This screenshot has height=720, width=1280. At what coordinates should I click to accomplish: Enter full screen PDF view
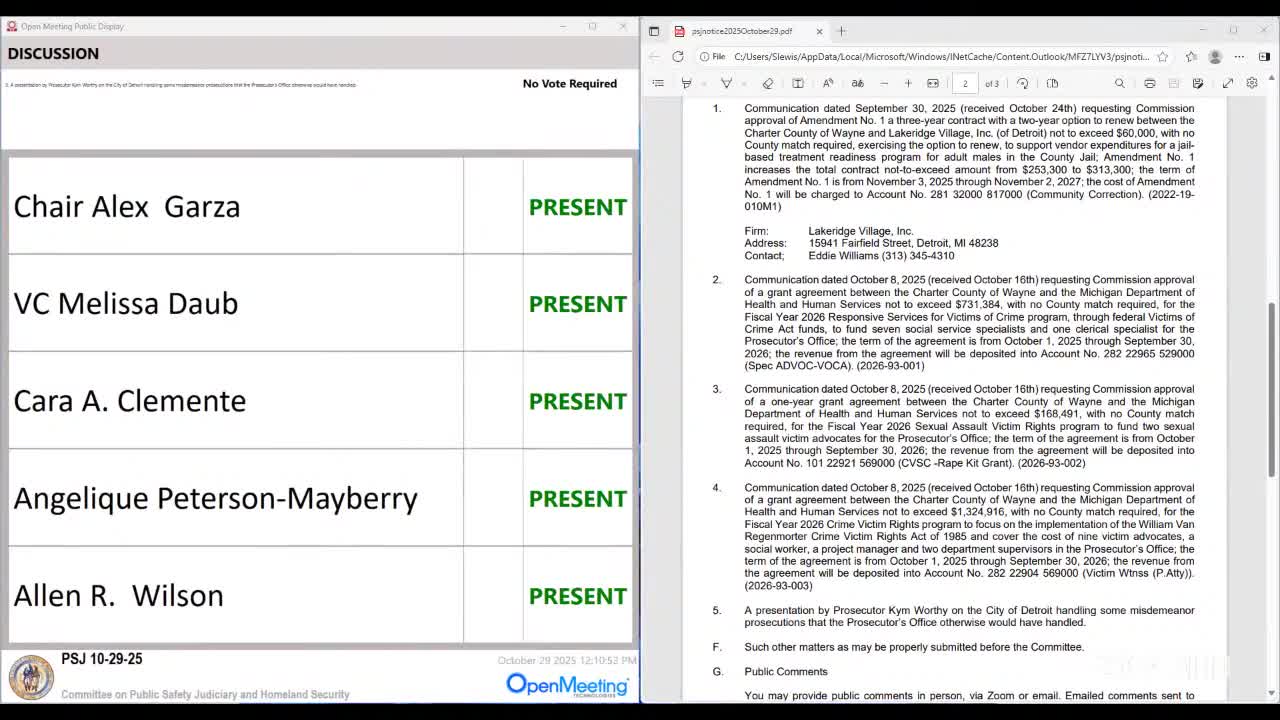(1228, 83)
